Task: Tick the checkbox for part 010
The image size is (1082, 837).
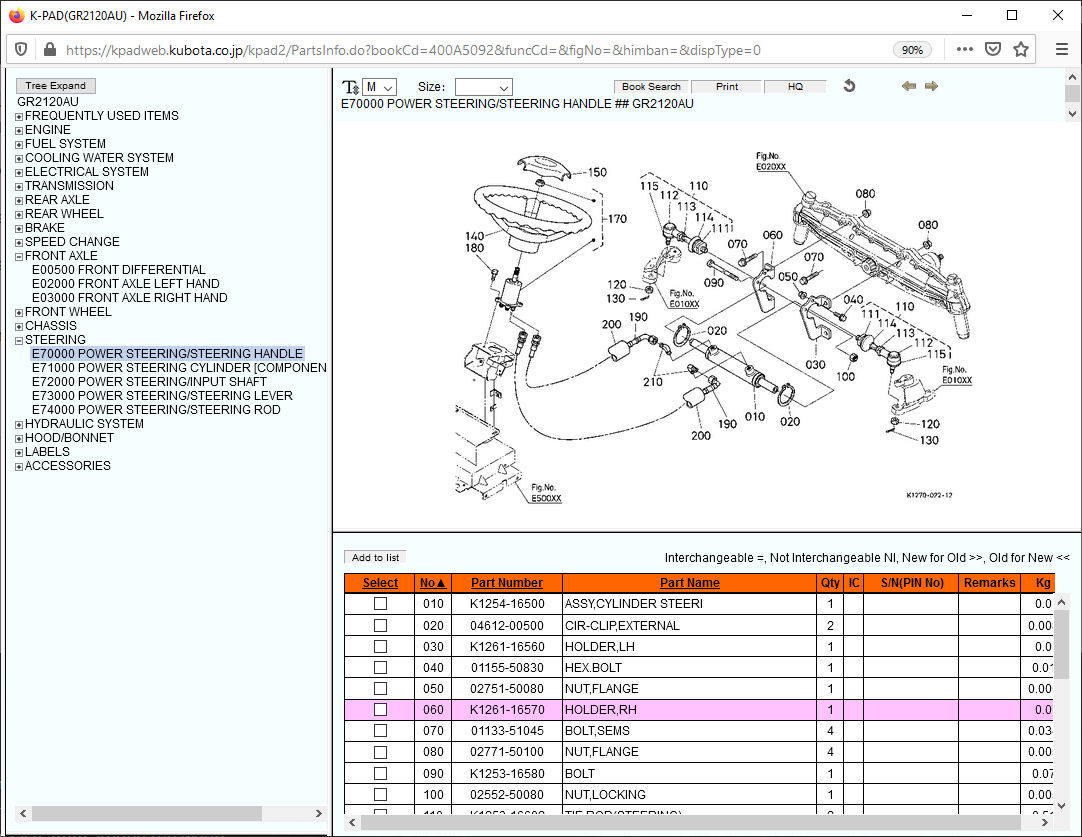Action: click(380, 604)
